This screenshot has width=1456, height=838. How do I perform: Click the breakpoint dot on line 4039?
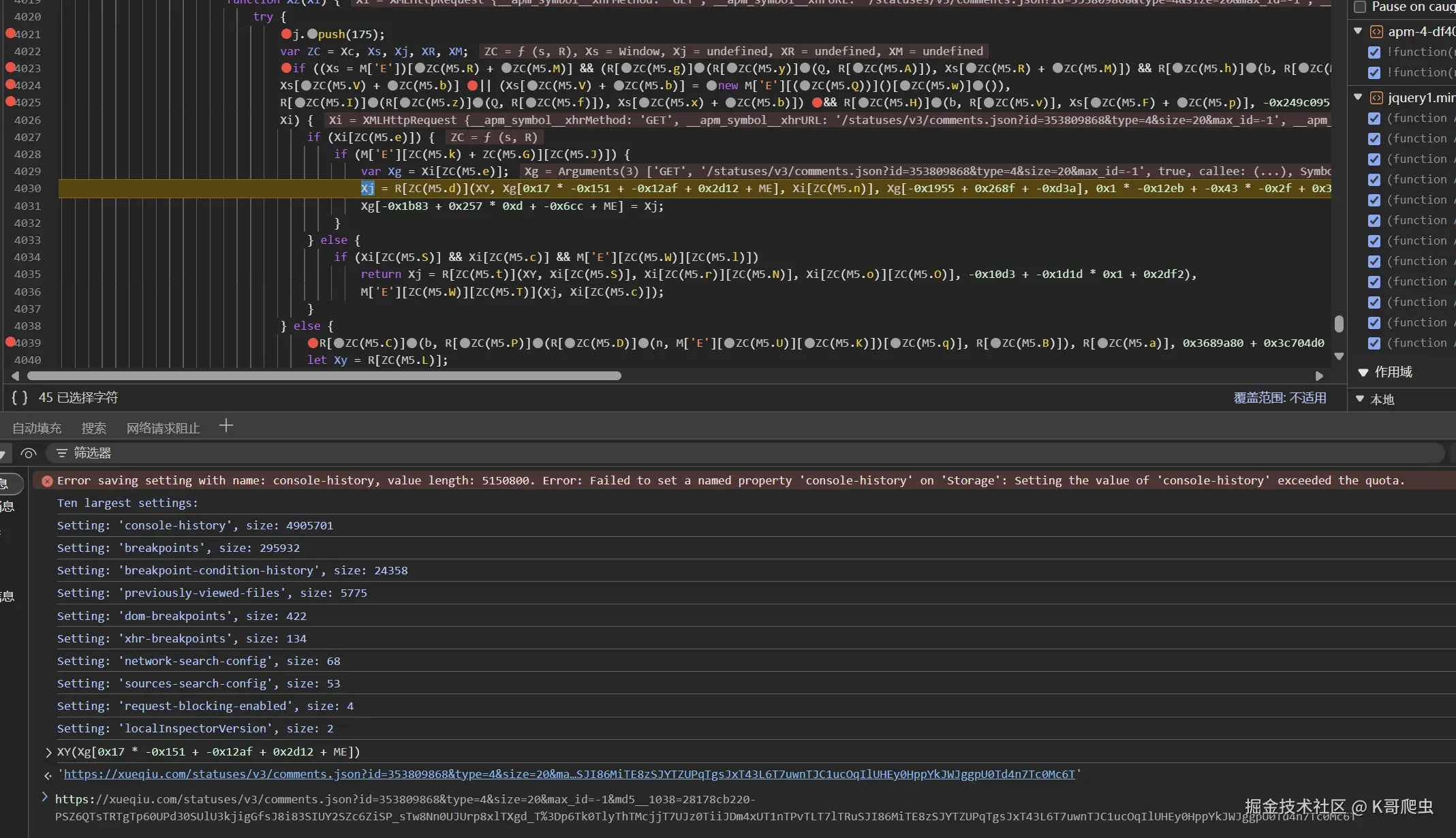tap(10, 342)
